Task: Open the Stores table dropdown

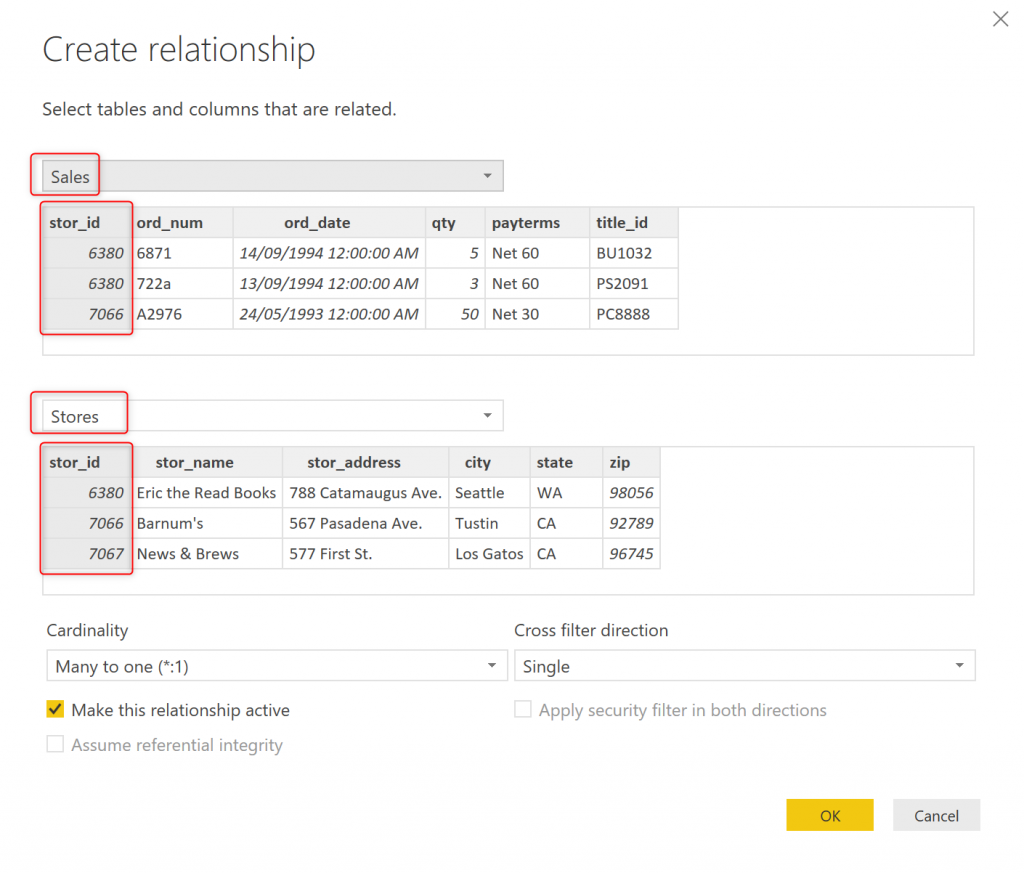Action: click(x=272, y=416)
